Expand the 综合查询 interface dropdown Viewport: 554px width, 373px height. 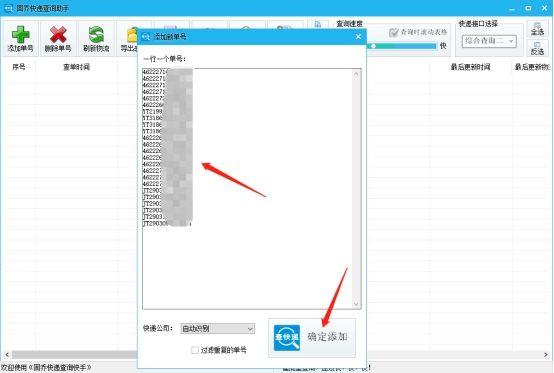(489, 41)
